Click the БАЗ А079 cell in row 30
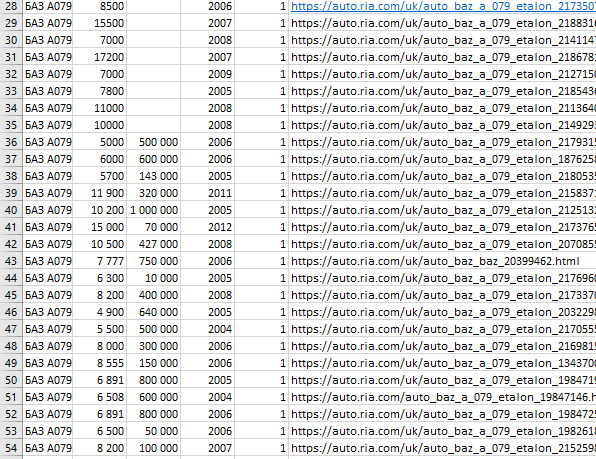 tap(48, 40)
